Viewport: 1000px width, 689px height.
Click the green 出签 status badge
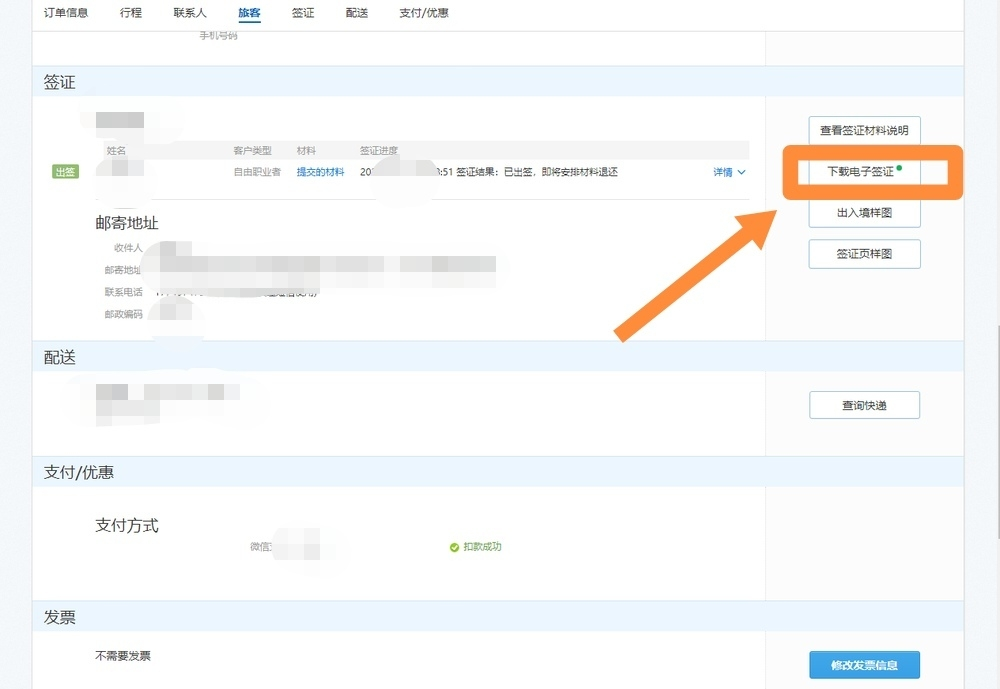pyautogui.click(x=65, y=172)
